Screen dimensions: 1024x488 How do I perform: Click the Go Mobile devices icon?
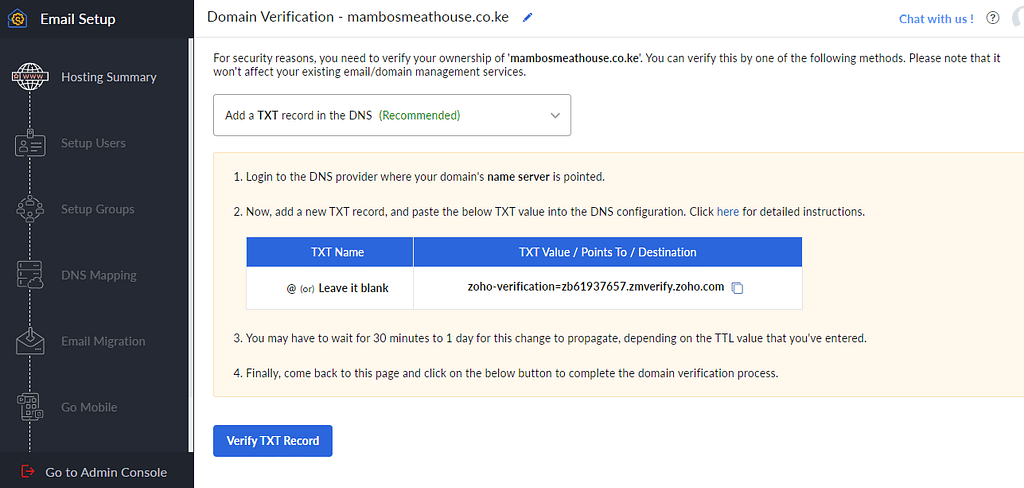coord(29,407)
